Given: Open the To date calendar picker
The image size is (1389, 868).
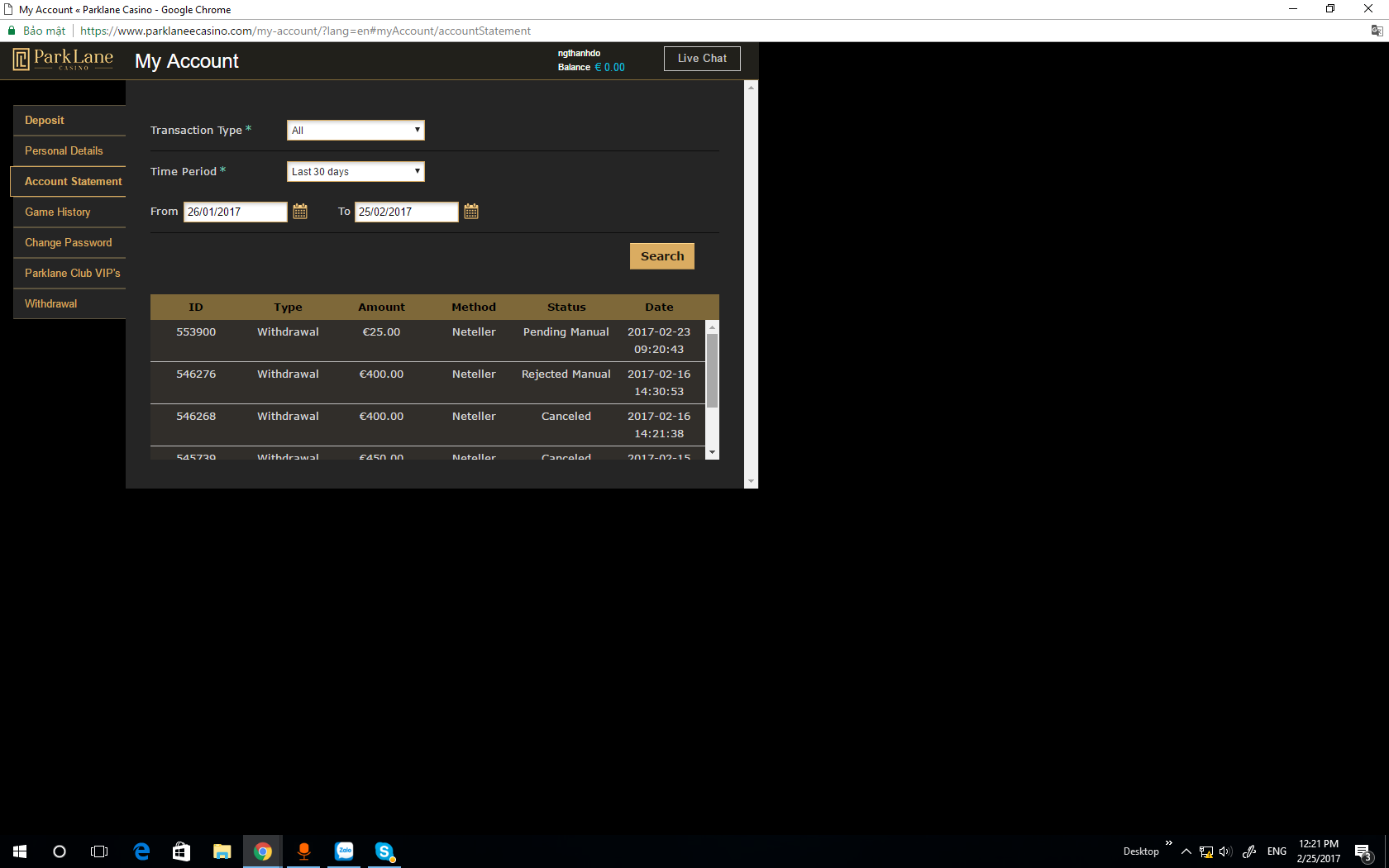Looking at the screenshot, I should click(471, 212).
